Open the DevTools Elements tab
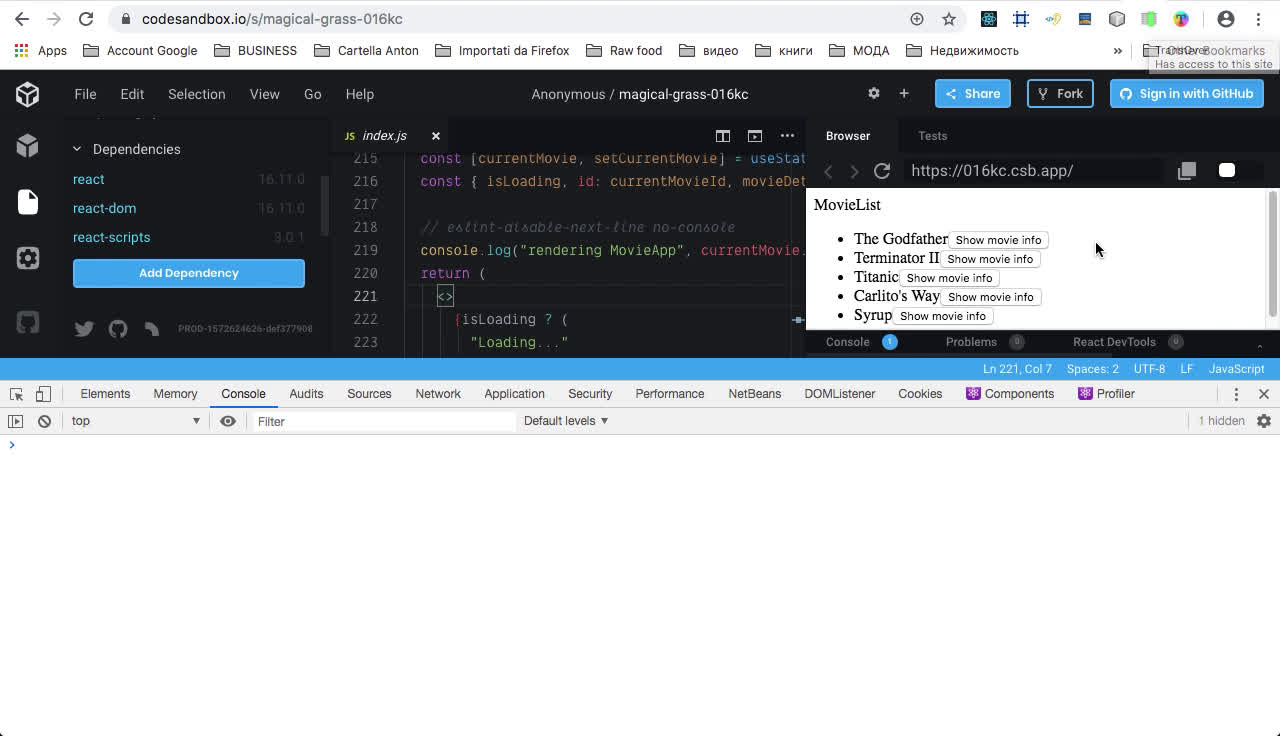 tap(105, 394)
